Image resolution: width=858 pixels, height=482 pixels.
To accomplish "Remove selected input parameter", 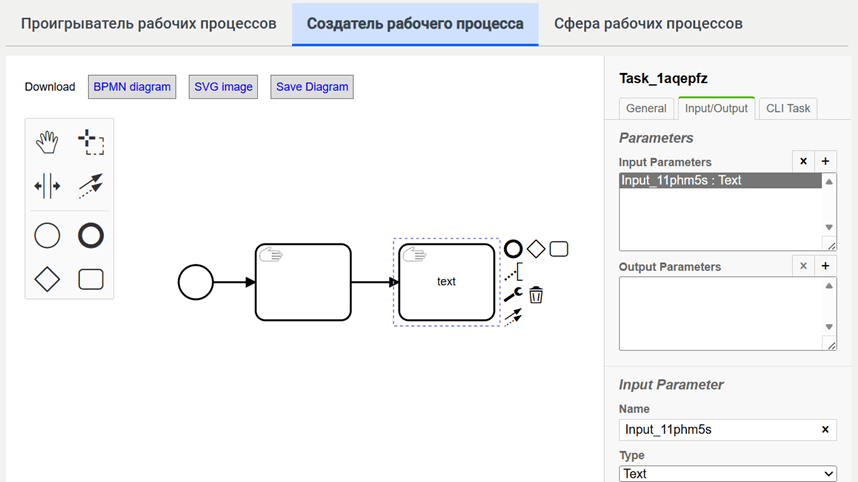I will click(803, 161).
